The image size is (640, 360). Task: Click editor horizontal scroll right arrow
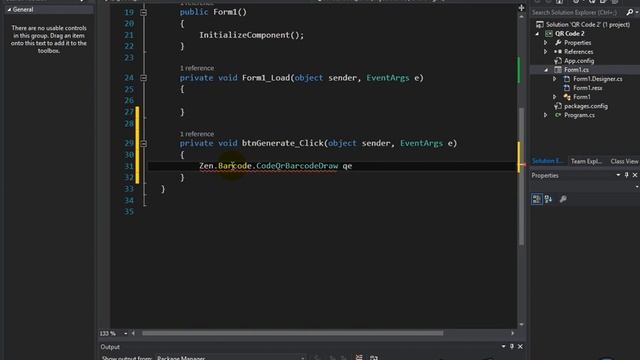(x=513, y=333)
